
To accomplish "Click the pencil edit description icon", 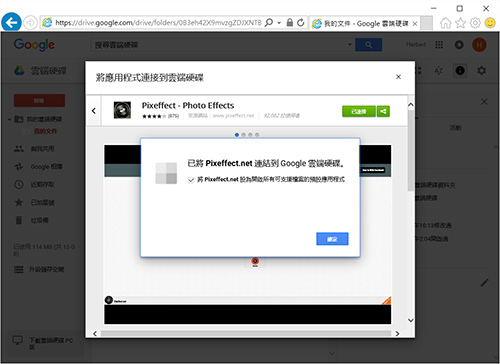I will tap(485, 283).
